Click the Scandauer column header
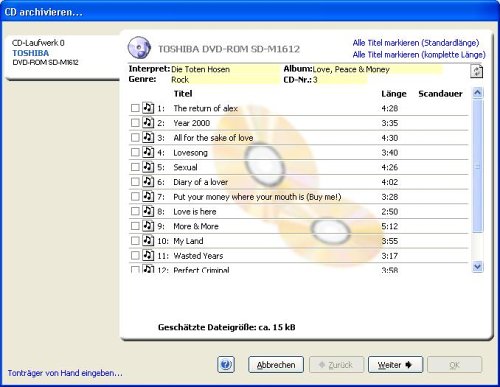The height and width of the screenshot is (387, 500). coord(440,94)
